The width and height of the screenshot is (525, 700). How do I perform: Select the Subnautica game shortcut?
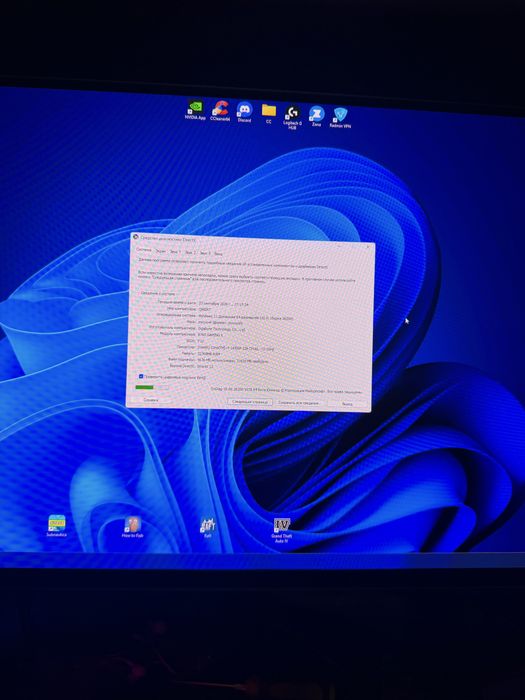point(57,525)
